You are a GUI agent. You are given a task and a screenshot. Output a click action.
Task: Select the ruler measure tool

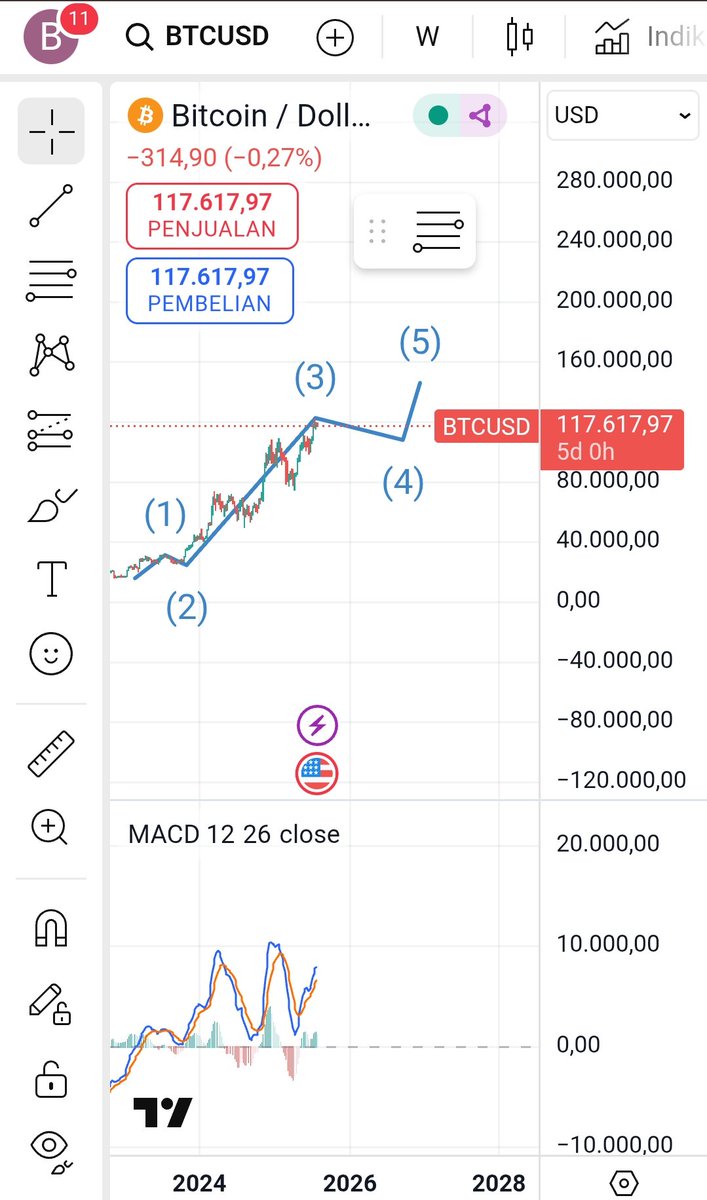(51, 754)
